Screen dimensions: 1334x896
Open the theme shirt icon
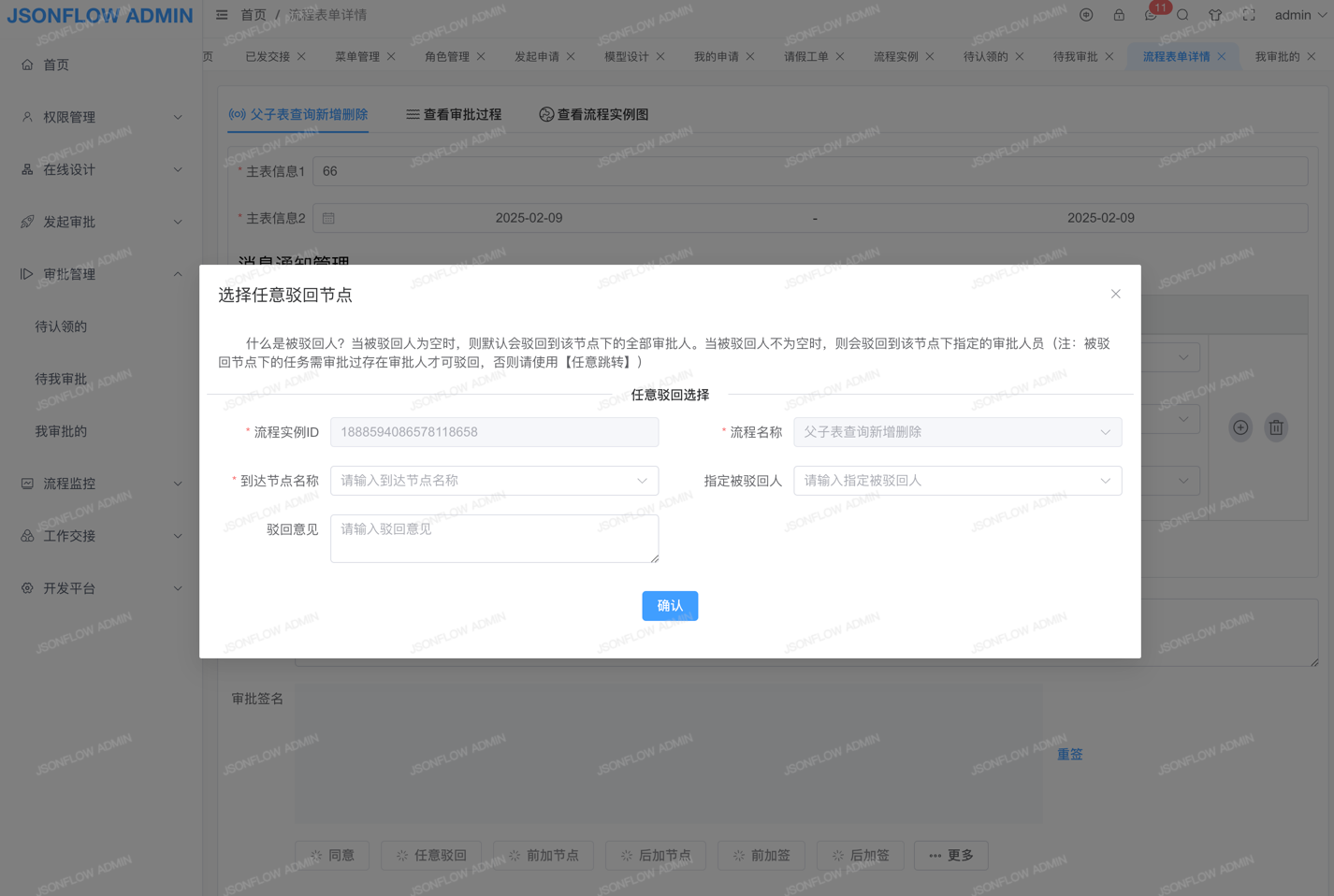[x=1215, y=15]
